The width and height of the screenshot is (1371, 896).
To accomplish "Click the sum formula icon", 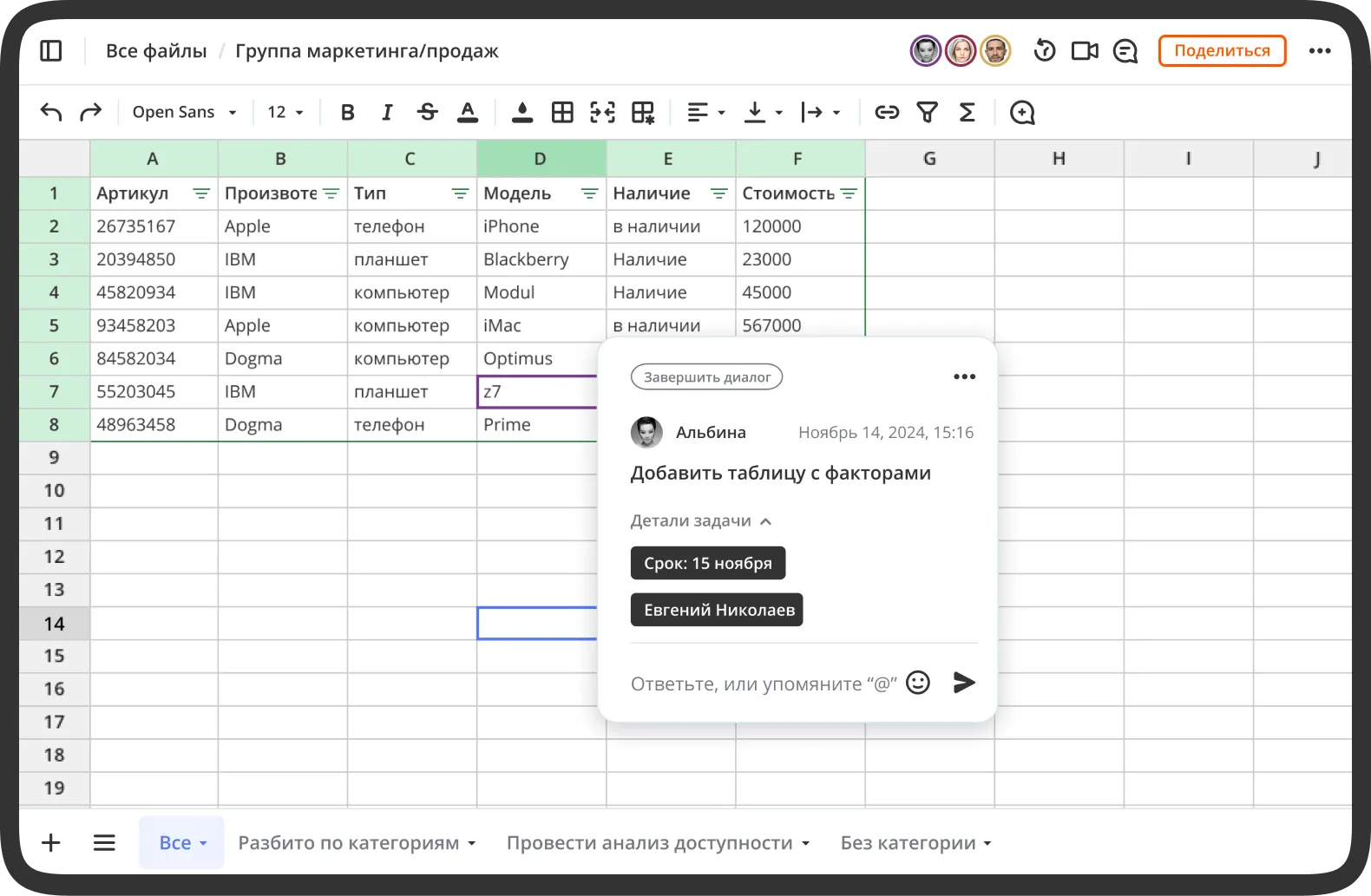I will 967,112.
